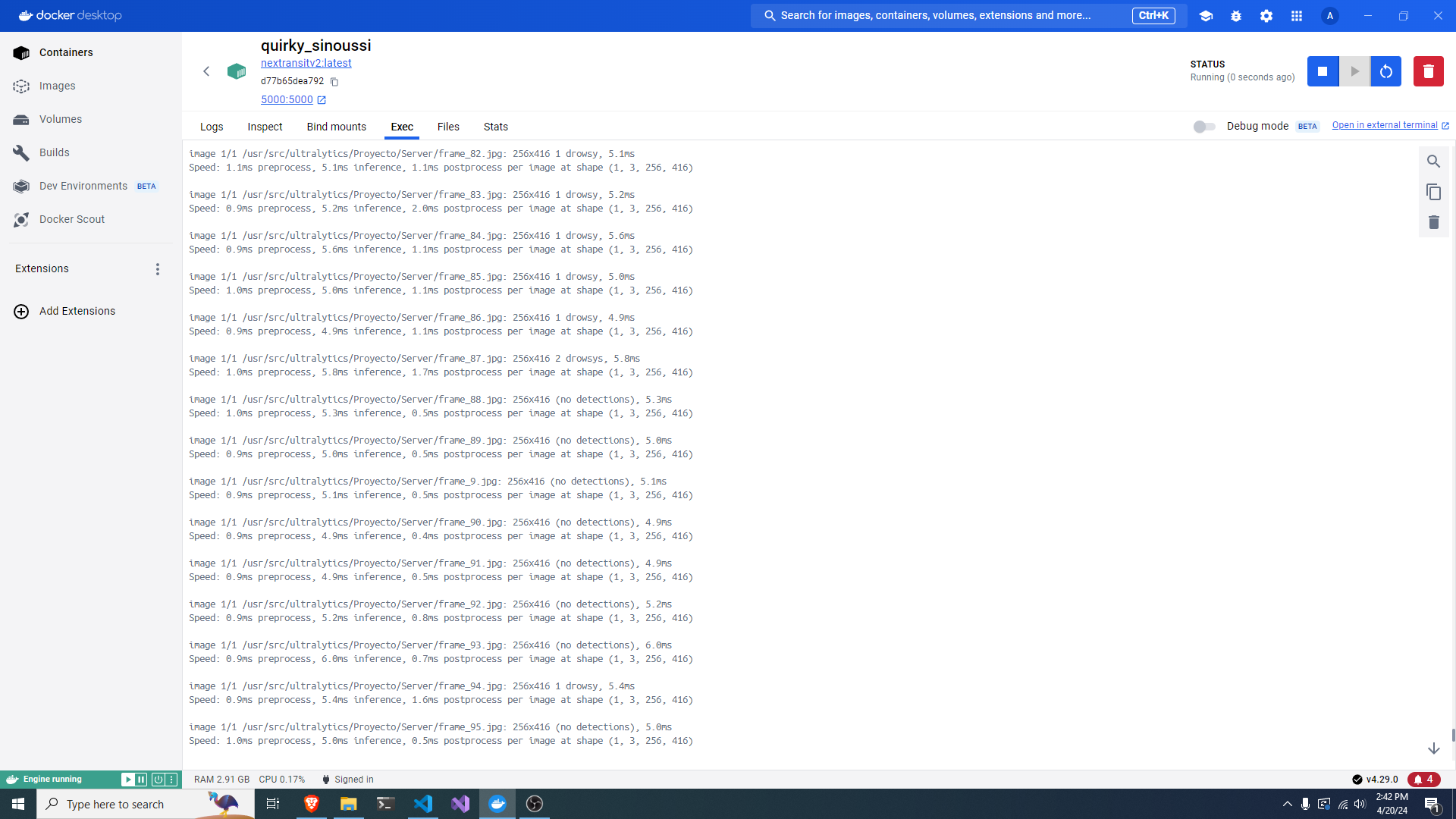
Task: Open the nextransitv2:latest image link
Action: [306, 63]
